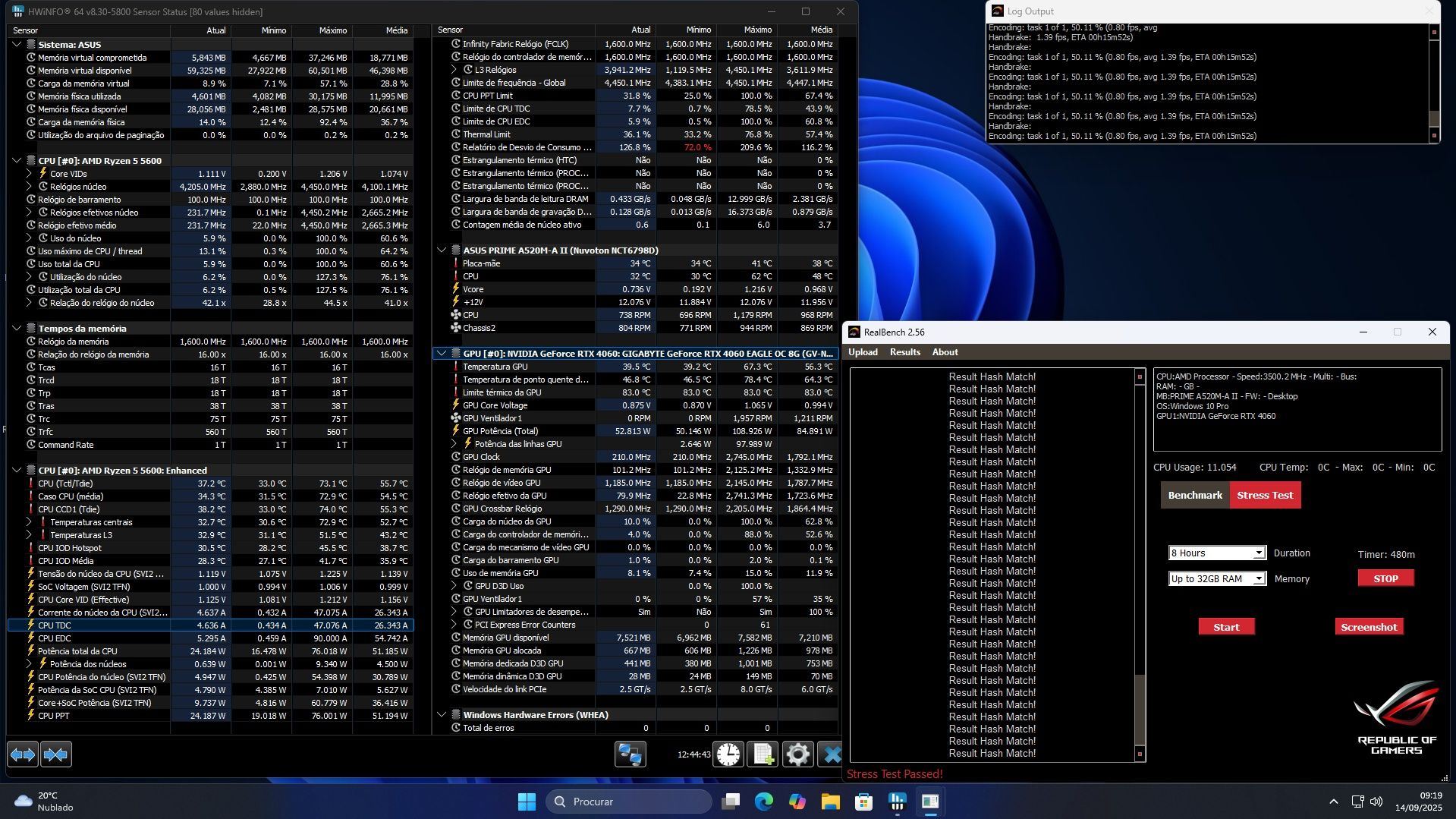
Task: Collapse the Sistema: ASUS sensor group
Action: click(x=17, y=45)
